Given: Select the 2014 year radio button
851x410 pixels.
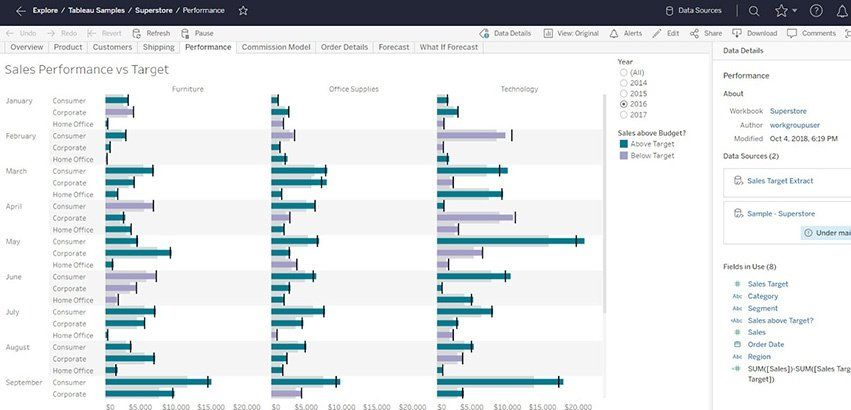Looking at the screenshot, I should pyautogui.click(x=624, y=82).
